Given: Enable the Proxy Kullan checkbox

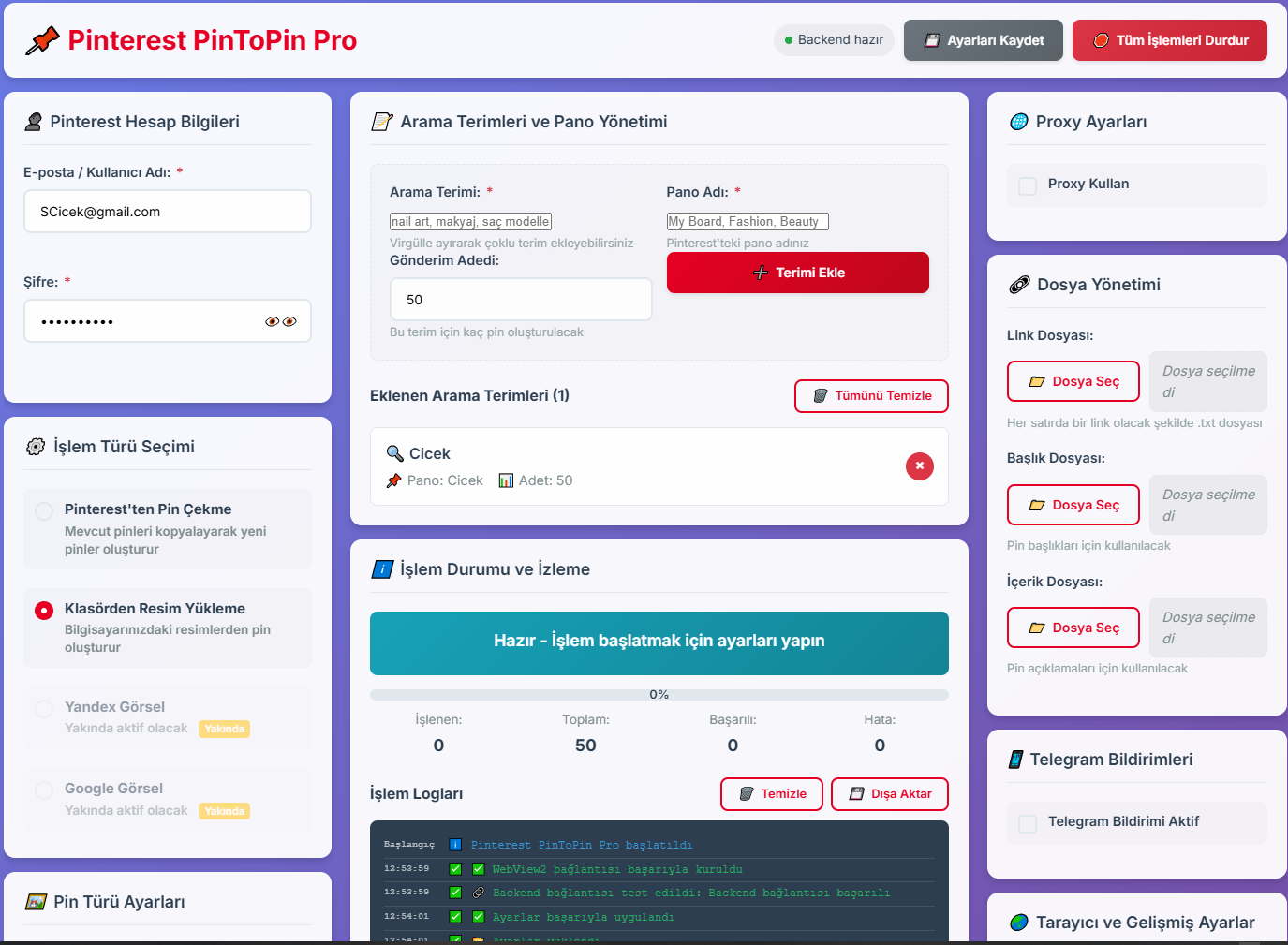Looking at the screenshot, I should click(x=1028, y=185).
